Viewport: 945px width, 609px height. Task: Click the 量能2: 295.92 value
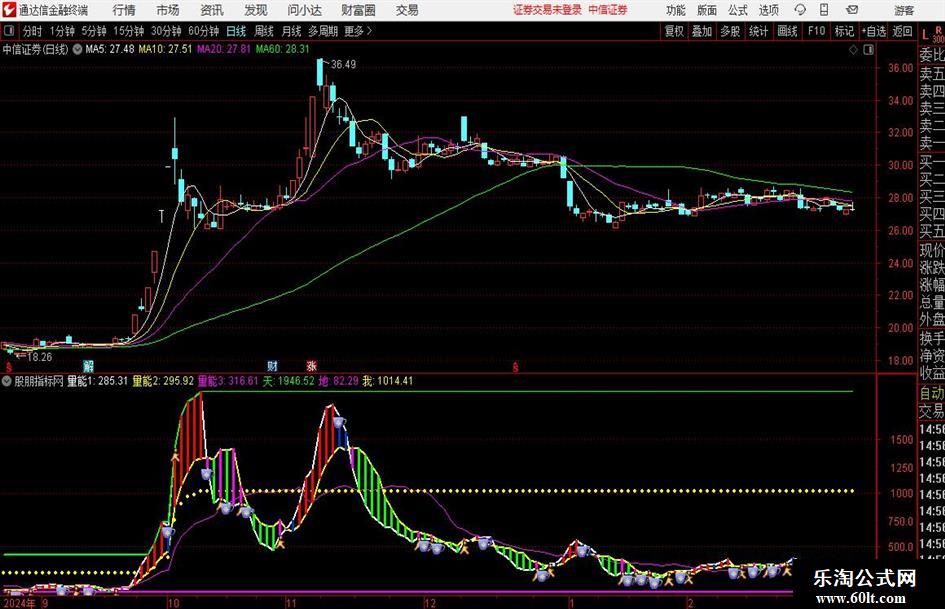(x=163, y=381)
